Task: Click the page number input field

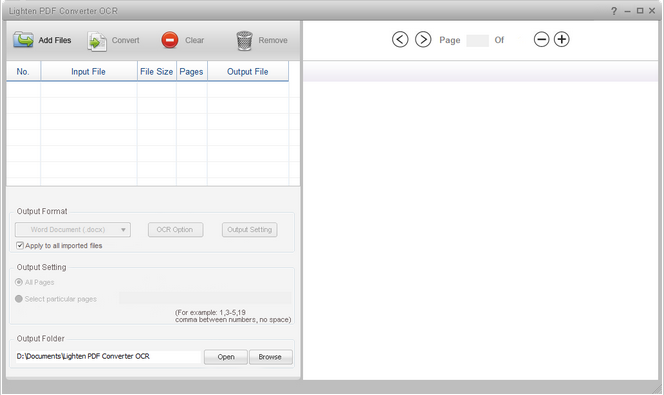Action: tap(477, 40)
